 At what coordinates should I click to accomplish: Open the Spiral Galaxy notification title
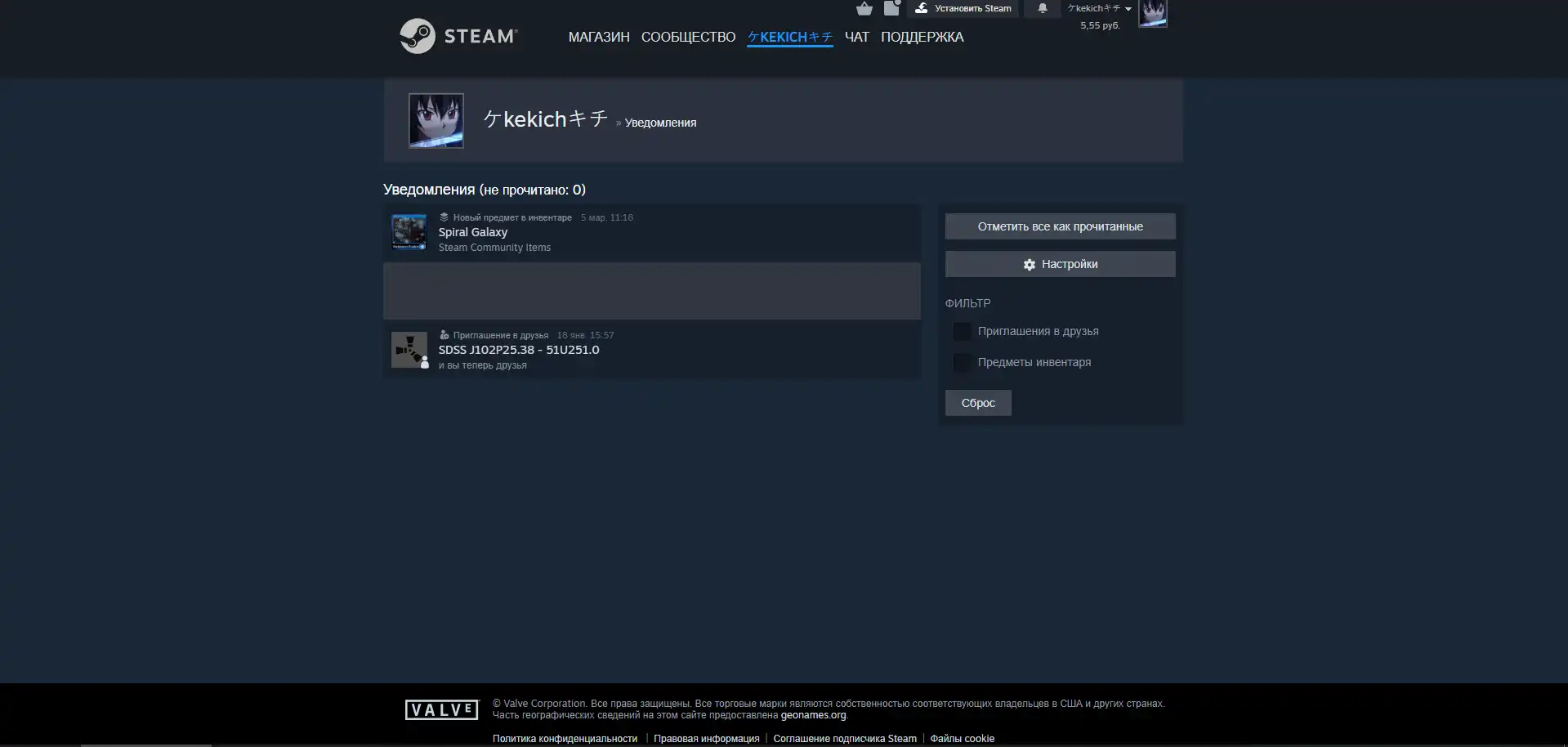coord(473,232)
